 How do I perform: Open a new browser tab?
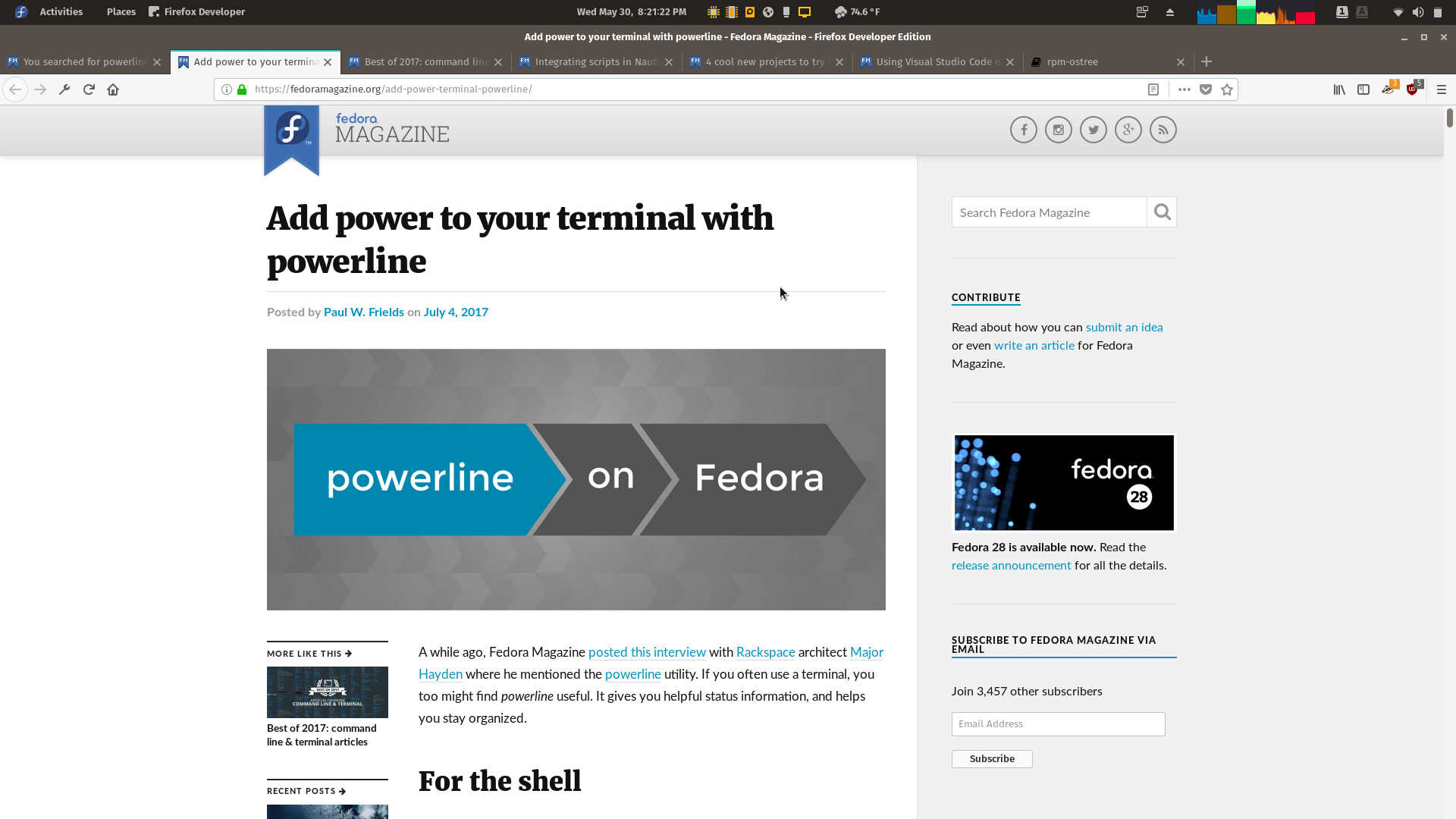click(x=1207, y=61)
